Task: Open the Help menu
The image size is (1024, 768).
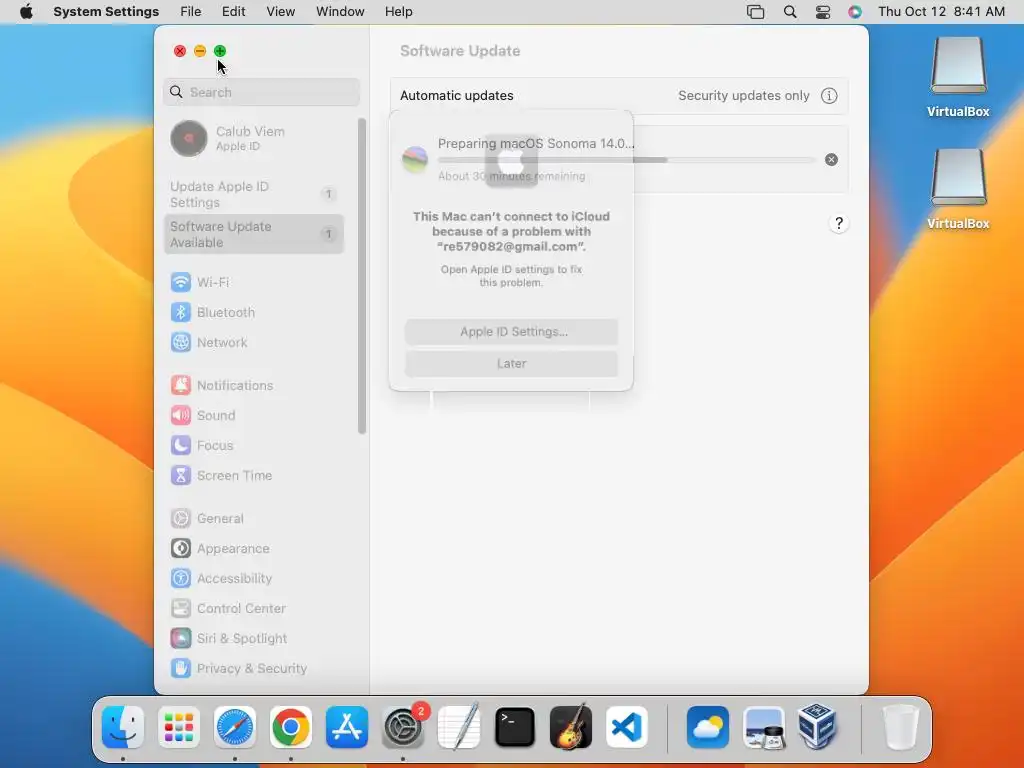Action: coord(398,12)
